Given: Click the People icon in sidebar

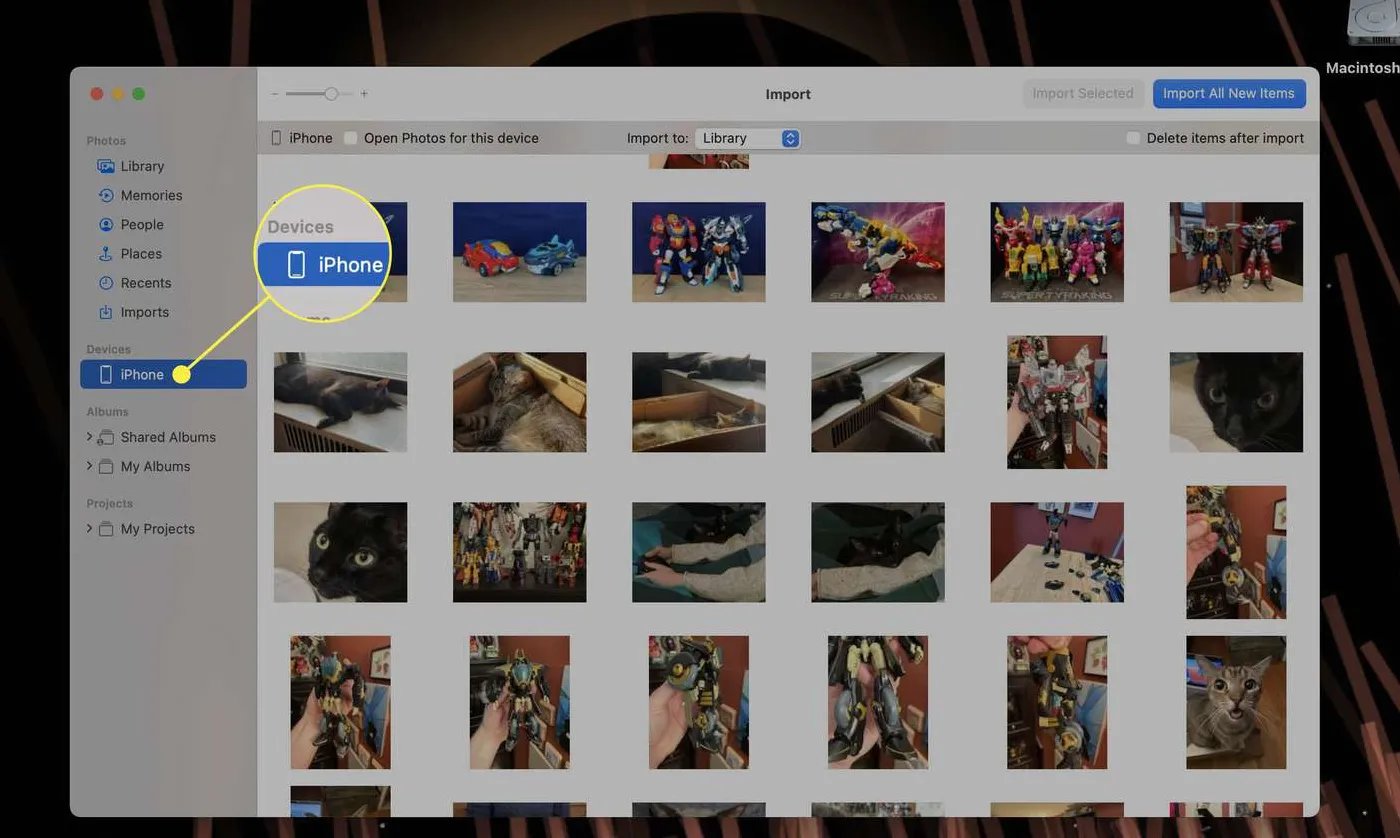Looking at the screenshot, I should coord(105,224).
